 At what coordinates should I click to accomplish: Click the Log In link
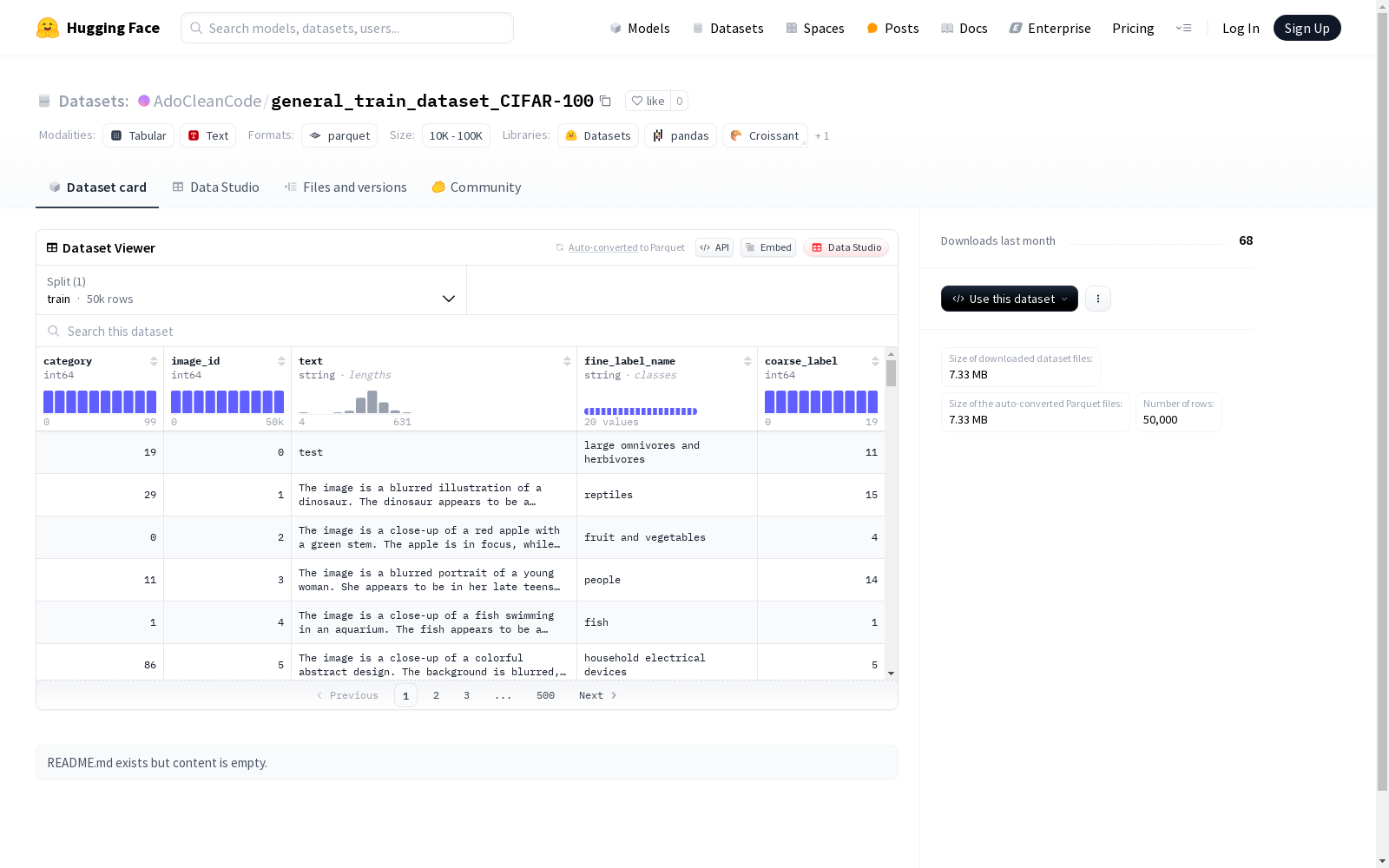pyautogui.click(x=1241, y=28)
